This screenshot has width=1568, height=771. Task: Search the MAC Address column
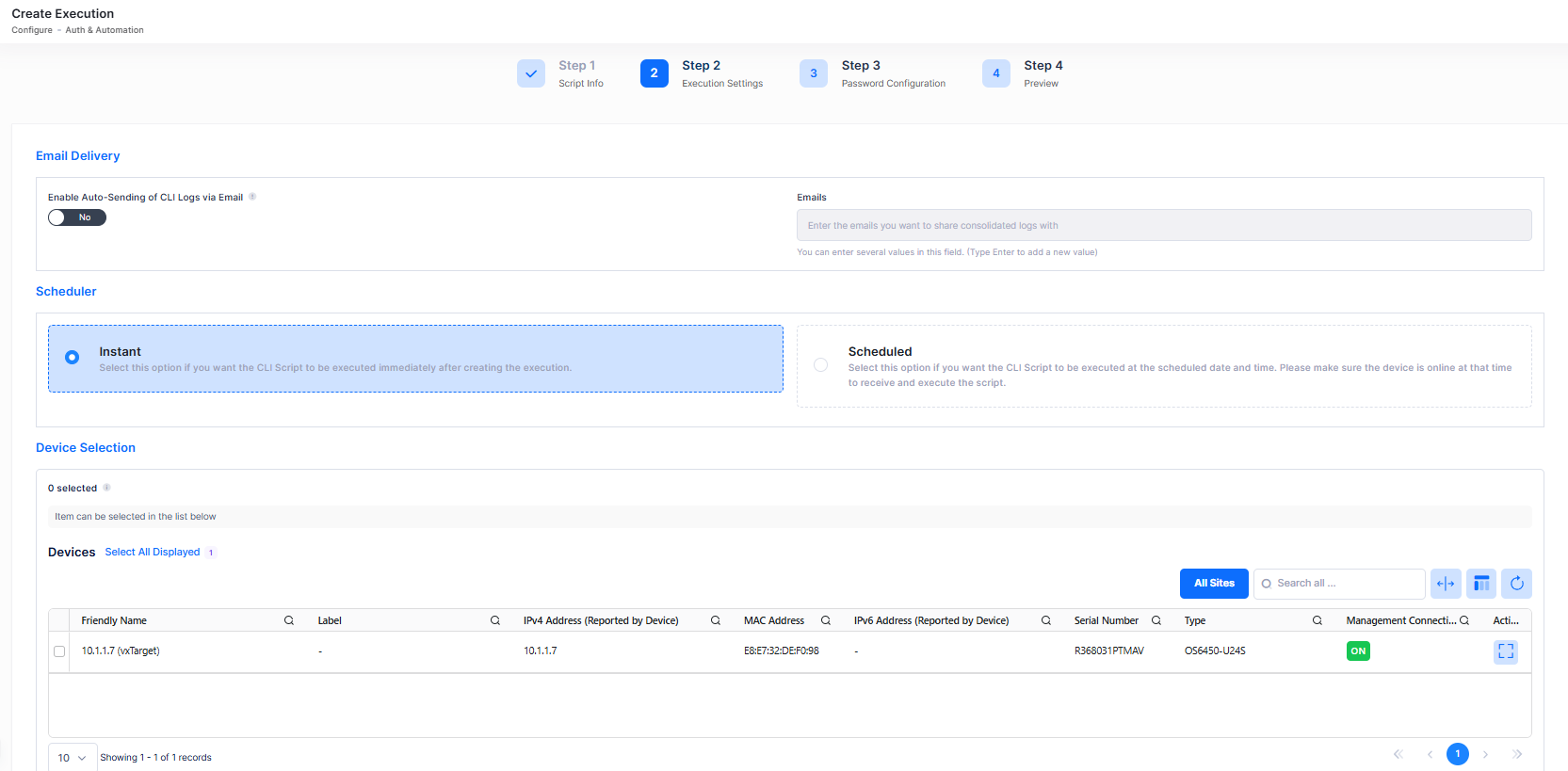point(826,620)
